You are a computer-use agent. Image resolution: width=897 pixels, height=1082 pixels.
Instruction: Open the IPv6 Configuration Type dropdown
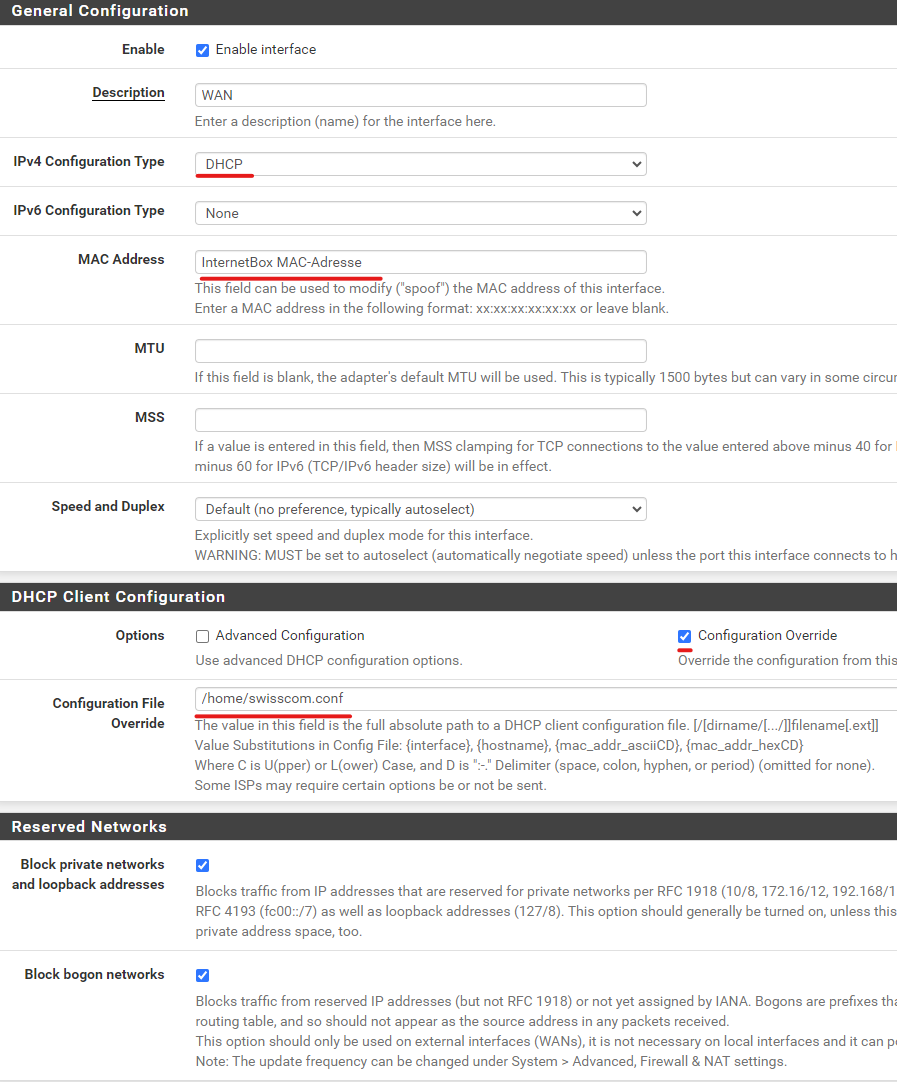420,213
